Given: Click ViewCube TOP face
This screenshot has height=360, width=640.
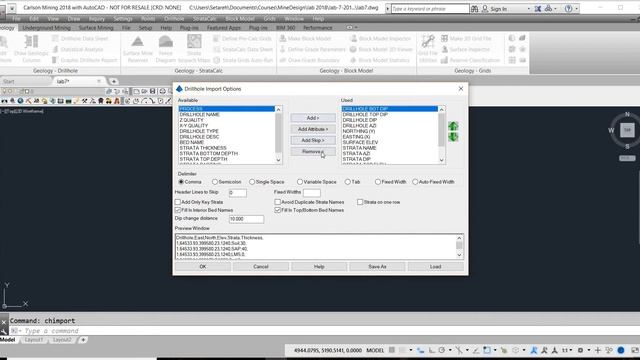Looking at the screenshot, I should [x=627, y=130].
